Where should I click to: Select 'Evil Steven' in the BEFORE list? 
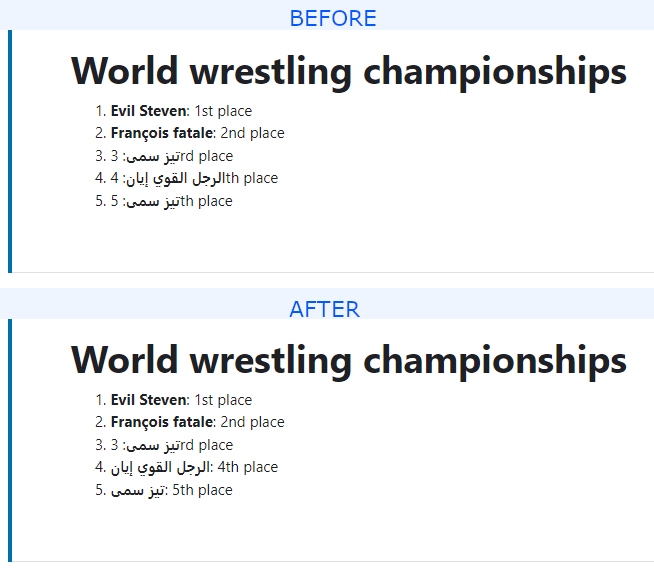tap(148, 111)
